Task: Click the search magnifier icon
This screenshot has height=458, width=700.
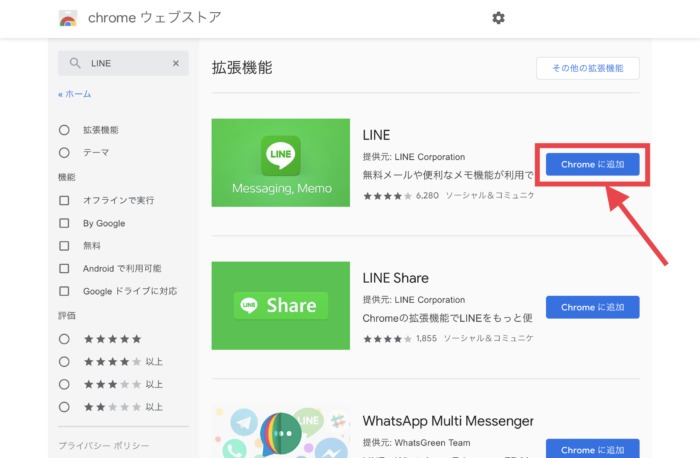Action: point(75,63)
